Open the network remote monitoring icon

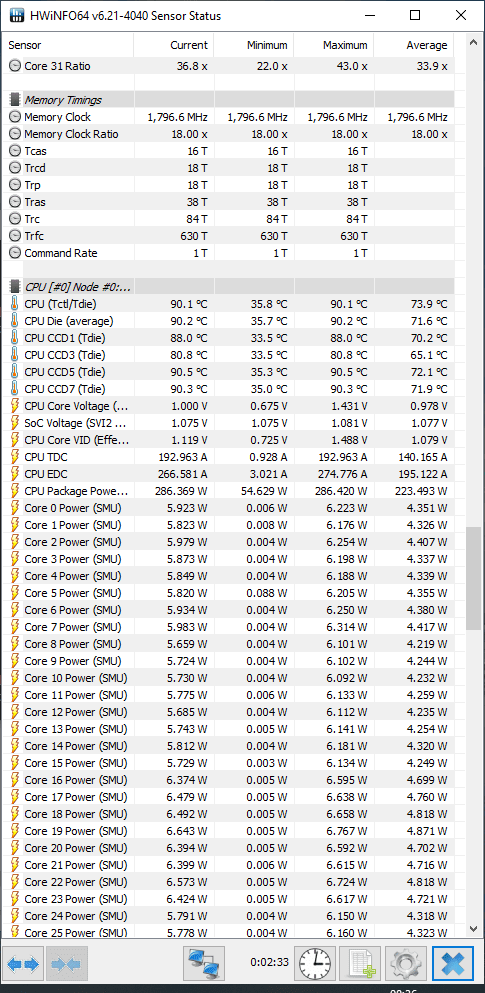206,964
